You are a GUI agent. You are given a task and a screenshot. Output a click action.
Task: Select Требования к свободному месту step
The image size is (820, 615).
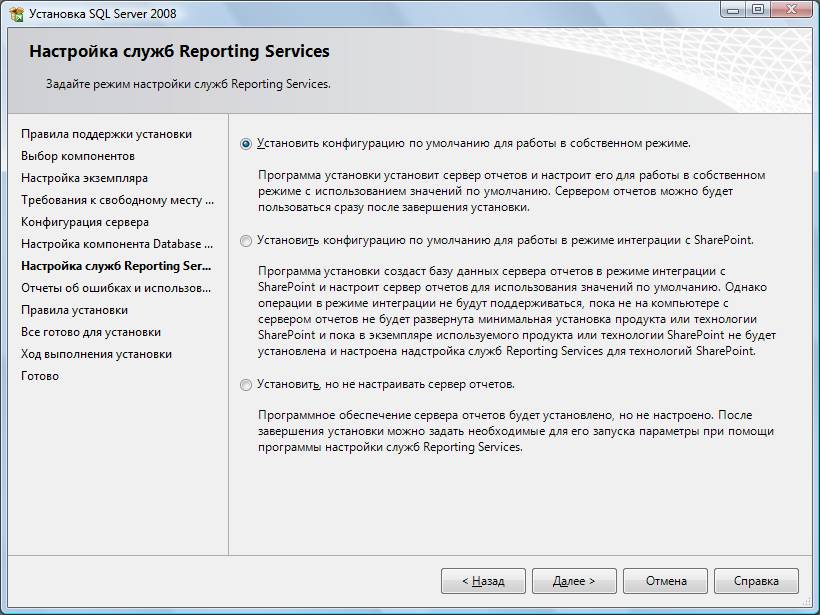click(117, 200)
